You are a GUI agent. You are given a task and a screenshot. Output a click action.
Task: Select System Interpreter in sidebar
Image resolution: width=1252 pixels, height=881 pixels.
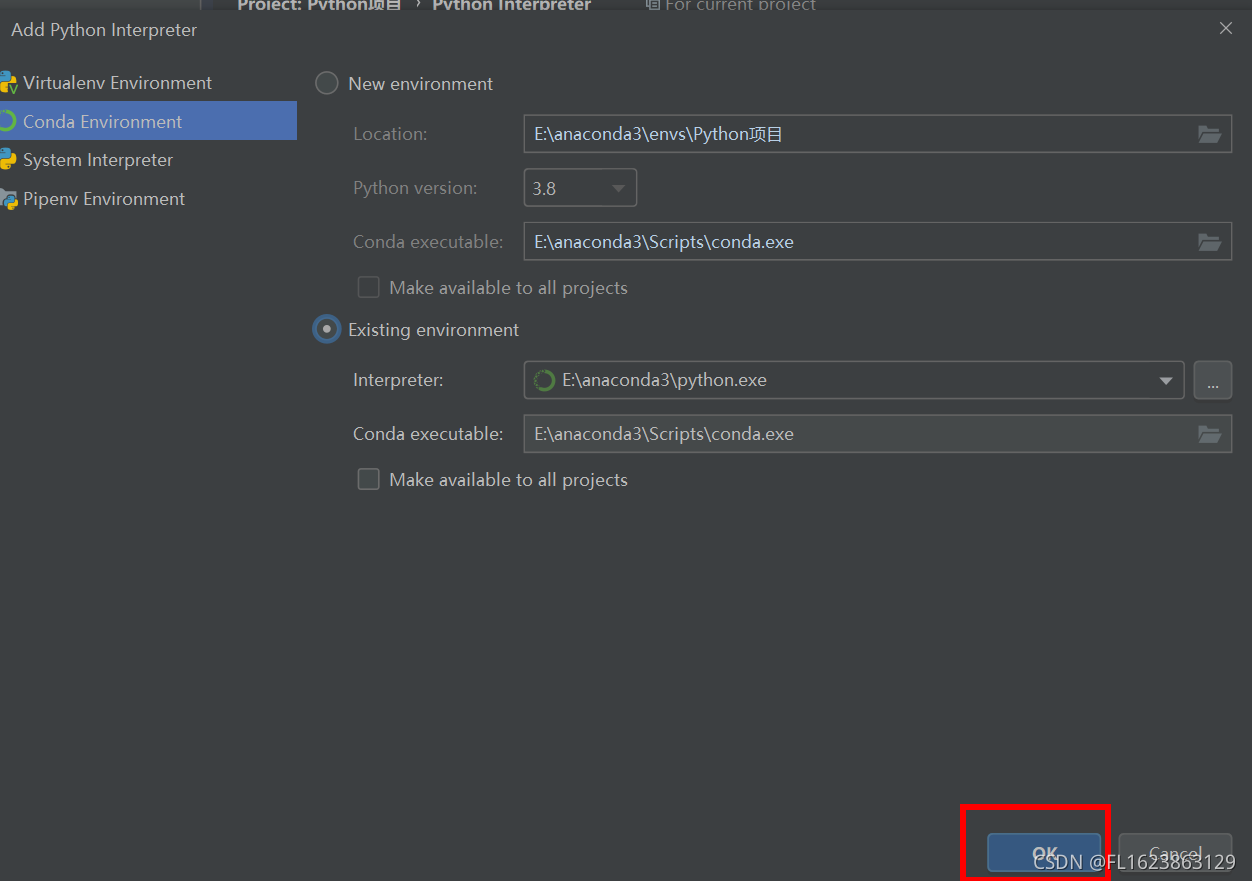point(148,160)
